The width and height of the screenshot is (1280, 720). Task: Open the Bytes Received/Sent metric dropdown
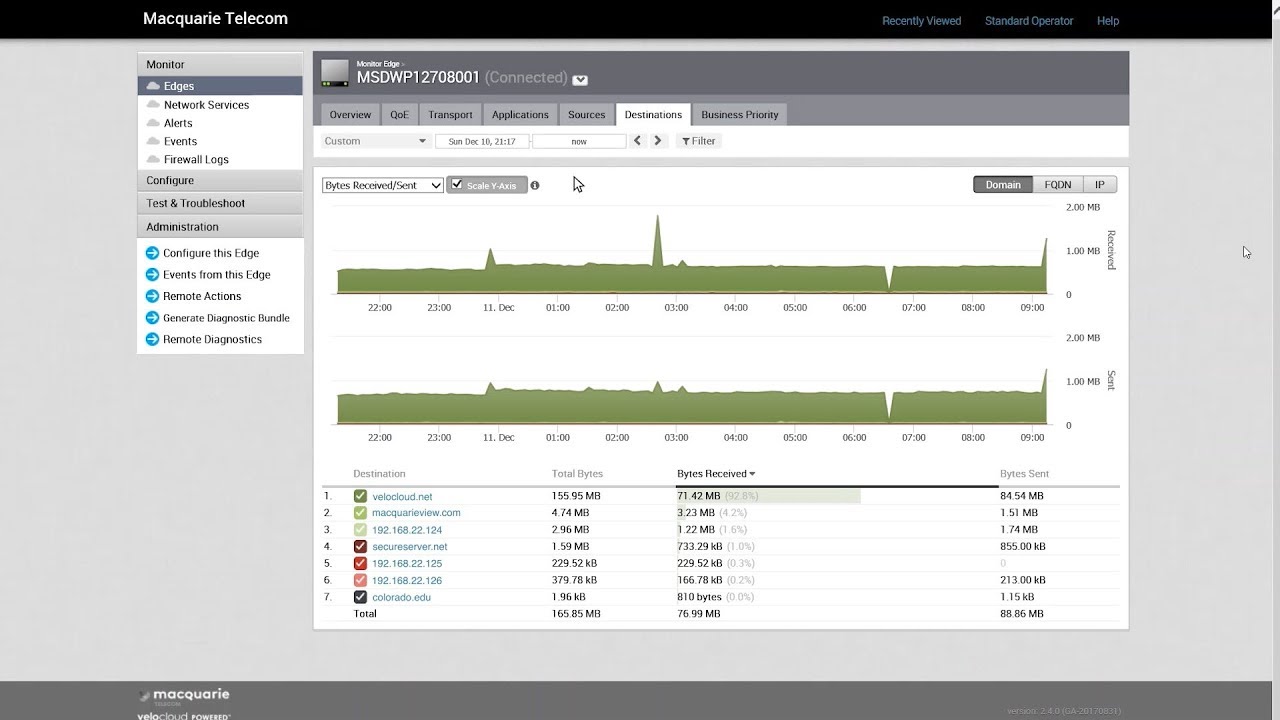pyautogui.click(x=382, y=185)
